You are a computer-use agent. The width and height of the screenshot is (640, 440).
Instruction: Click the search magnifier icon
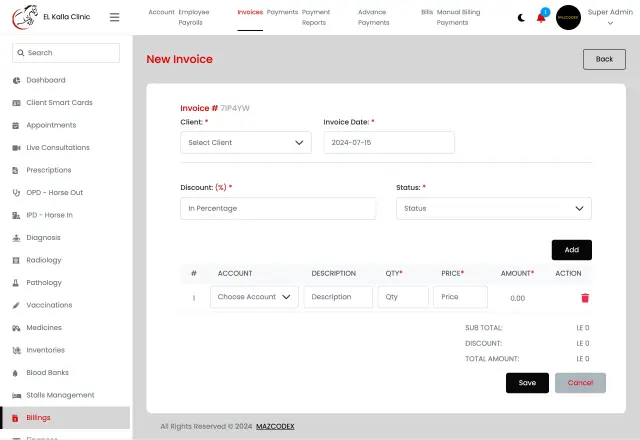click(21, 53)
